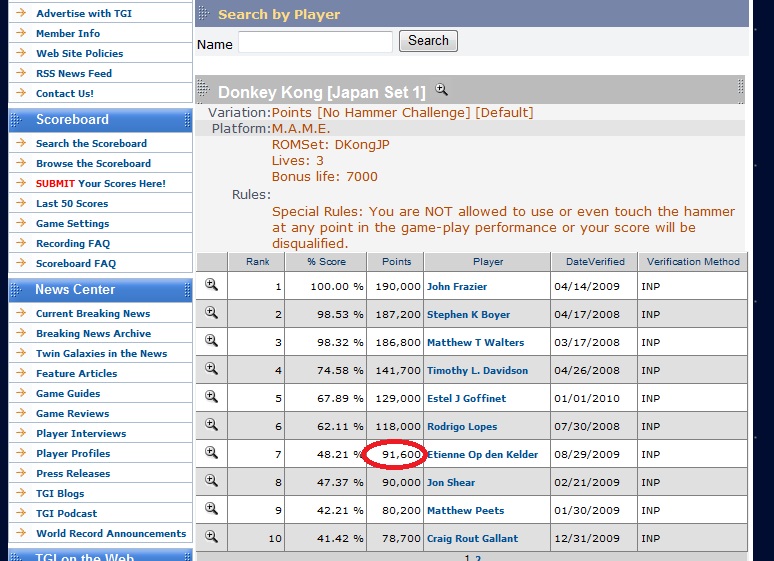Open the Web Site Policies page
The height and width of the screenshot is (561, 774).
[x=79, y=53]
